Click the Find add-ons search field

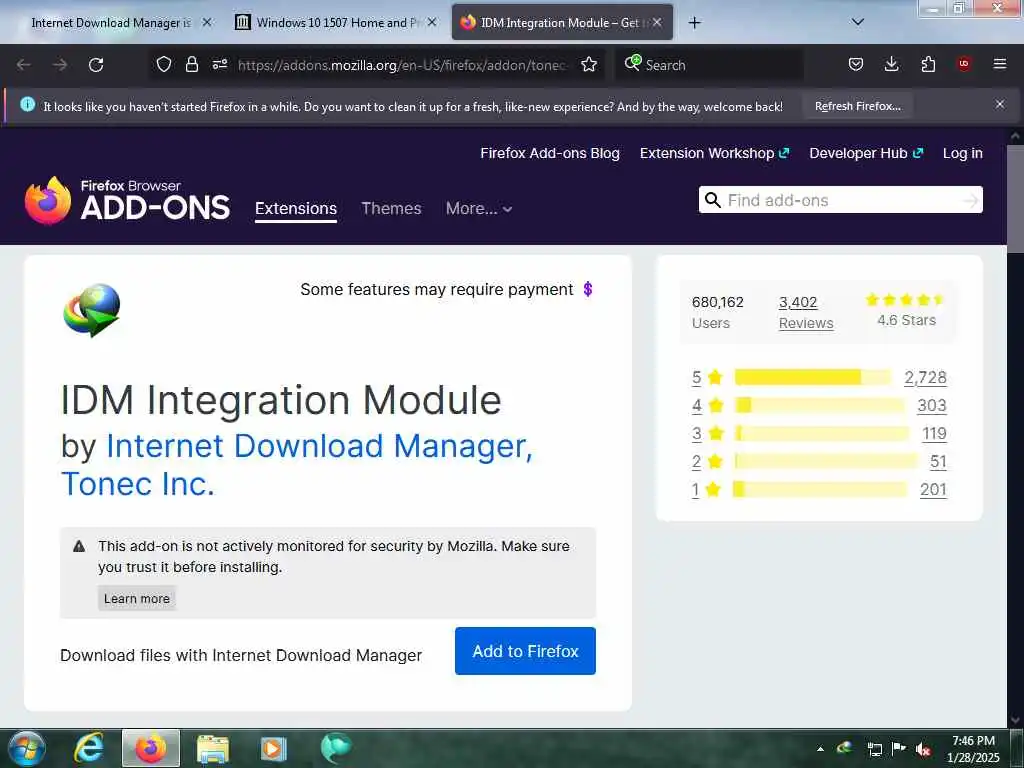839,200
